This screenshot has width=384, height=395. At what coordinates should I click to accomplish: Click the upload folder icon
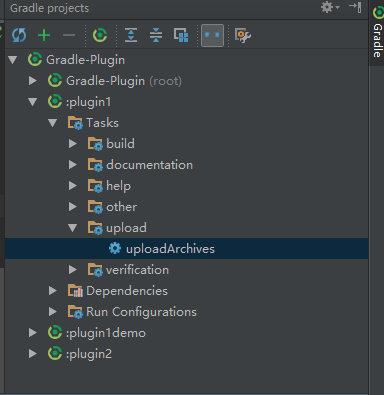(95, 228)
